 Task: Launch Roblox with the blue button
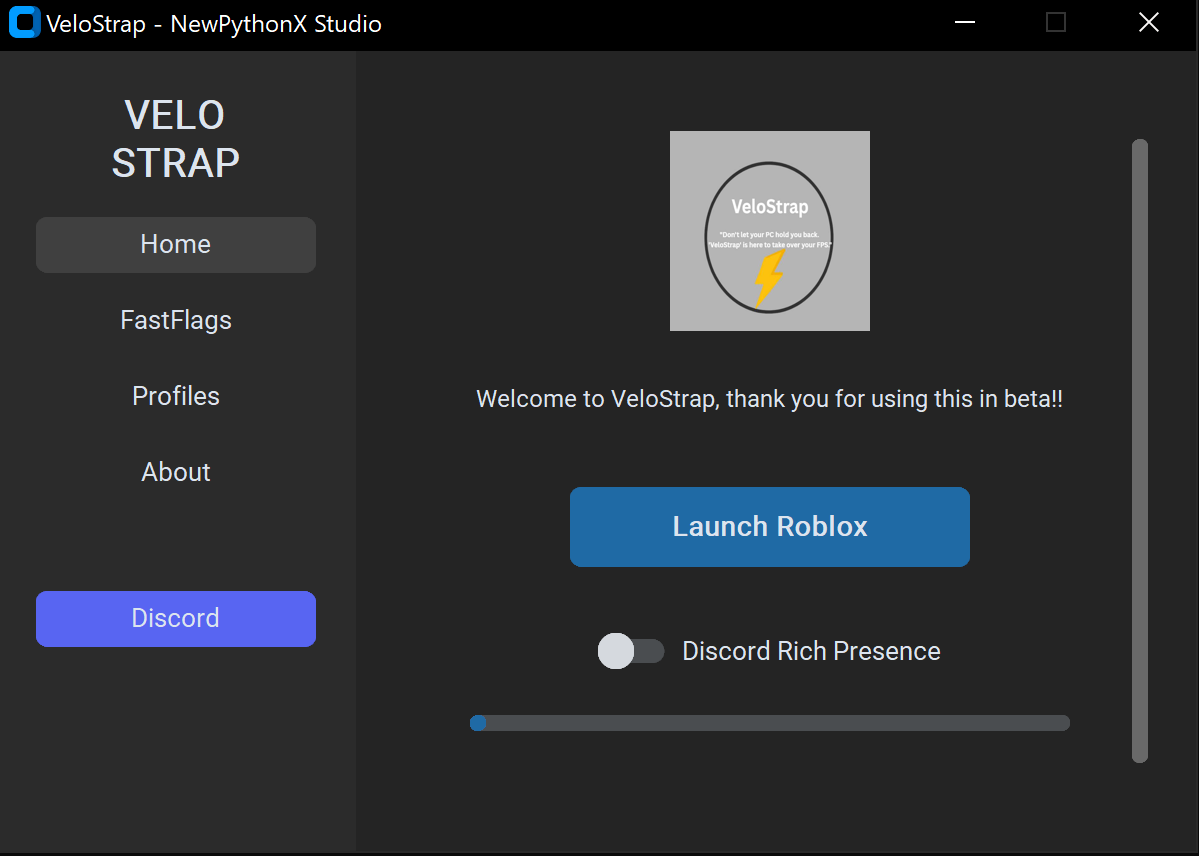(769, 527)
